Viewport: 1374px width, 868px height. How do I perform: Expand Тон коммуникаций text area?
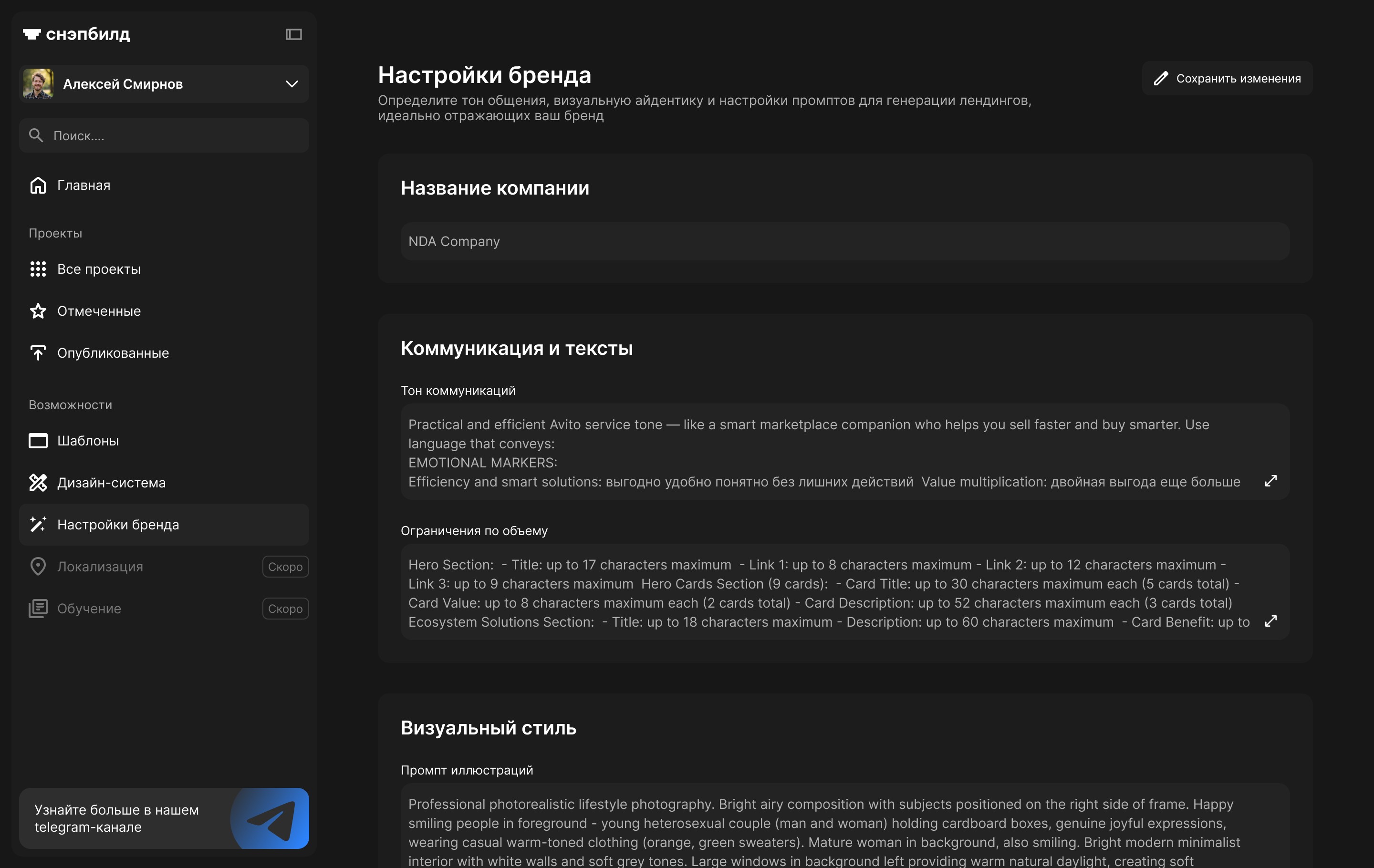pos(1270,481)
